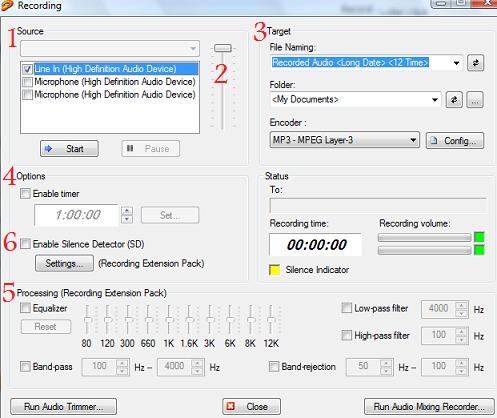Viewport: 497px width, 418px height.
Task: Select first Microphone source in the list
Action: 110,82
